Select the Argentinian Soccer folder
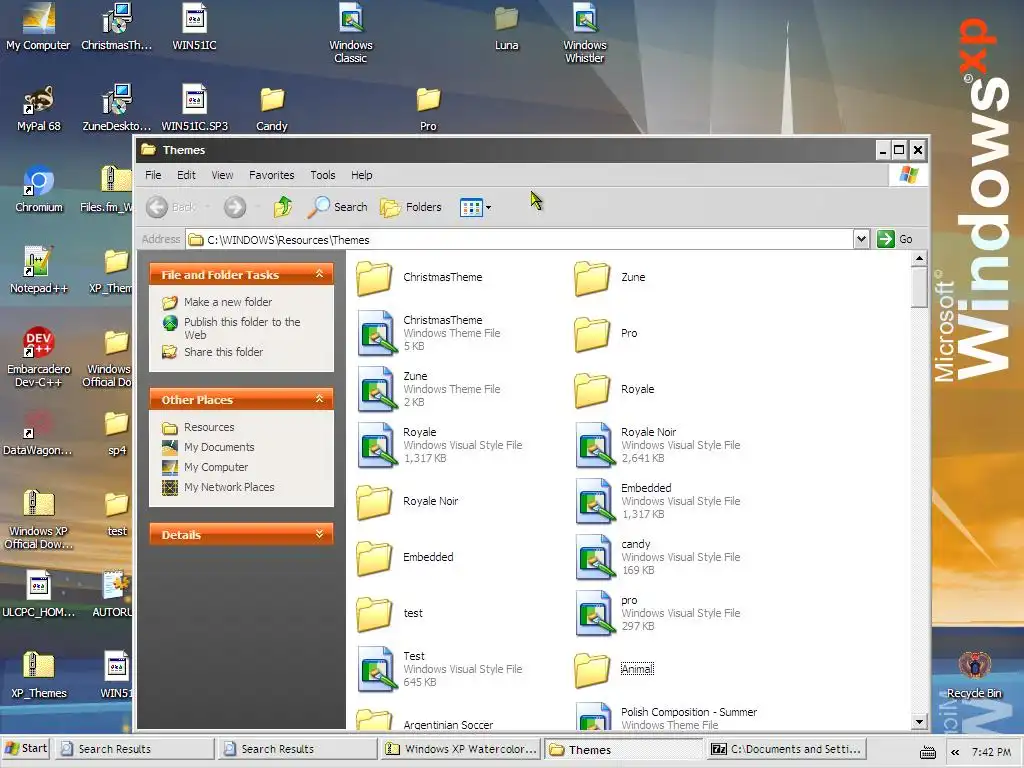 [374, 719]
